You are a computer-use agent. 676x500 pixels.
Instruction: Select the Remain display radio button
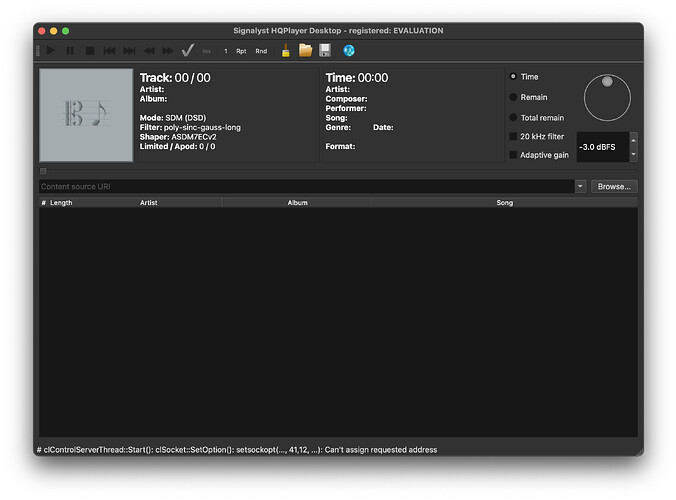pyautogui.click(x=513, y=97)
